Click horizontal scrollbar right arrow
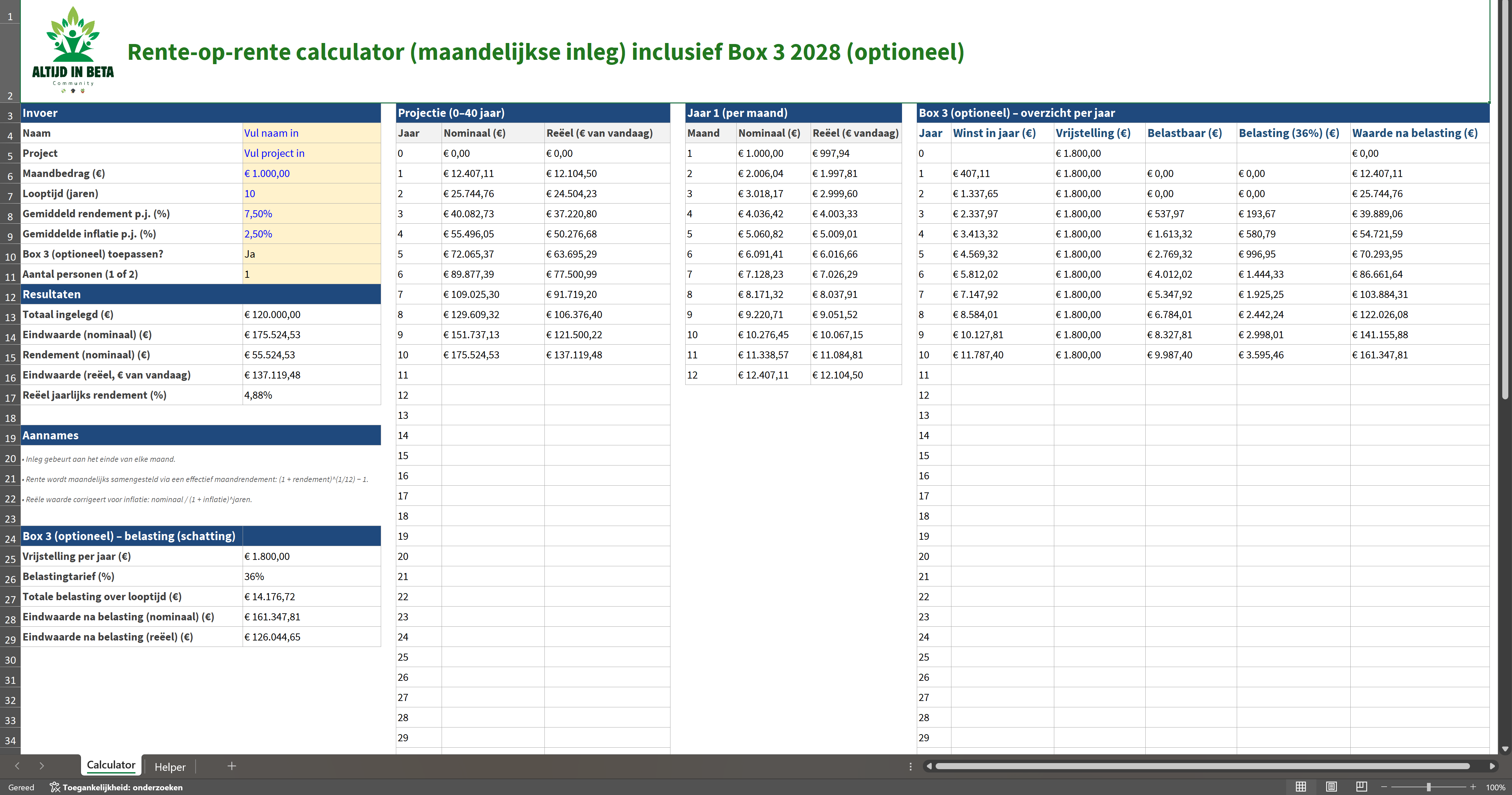This screenshot has height=795, width=1512. coord(1491,766)
